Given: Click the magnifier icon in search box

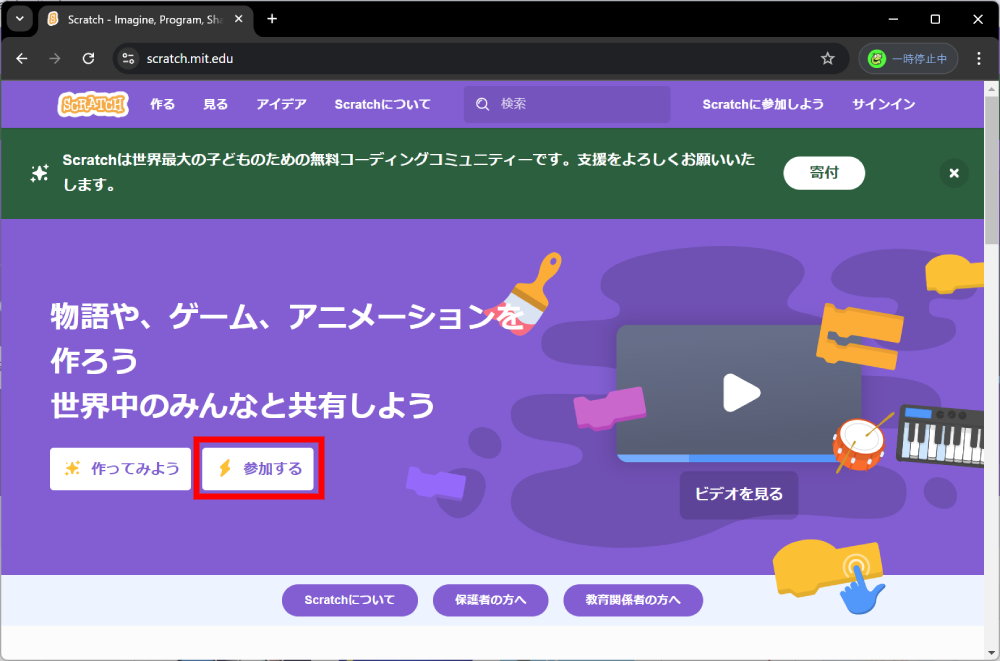Looking at the screenshot, I should coord(483,104).
